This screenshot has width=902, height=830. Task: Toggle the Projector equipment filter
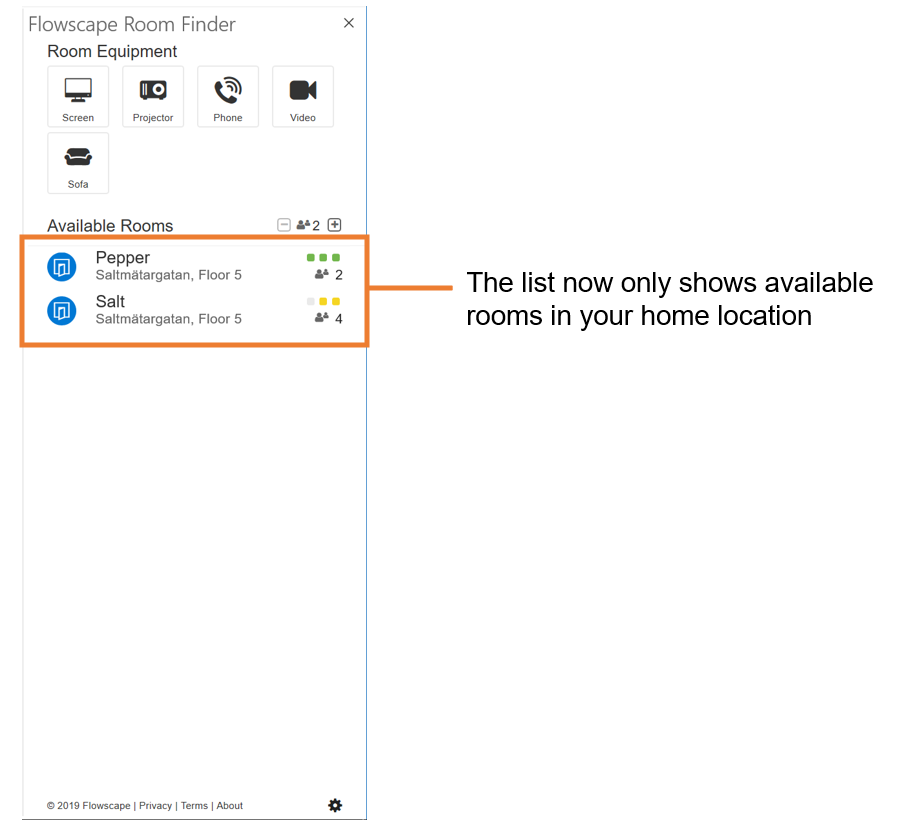coord(152,97)
